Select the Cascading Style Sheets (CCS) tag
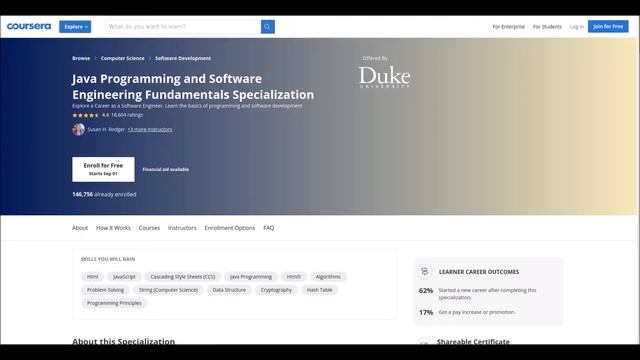Viewport: 640px width, 360px height. coord(183,277)
